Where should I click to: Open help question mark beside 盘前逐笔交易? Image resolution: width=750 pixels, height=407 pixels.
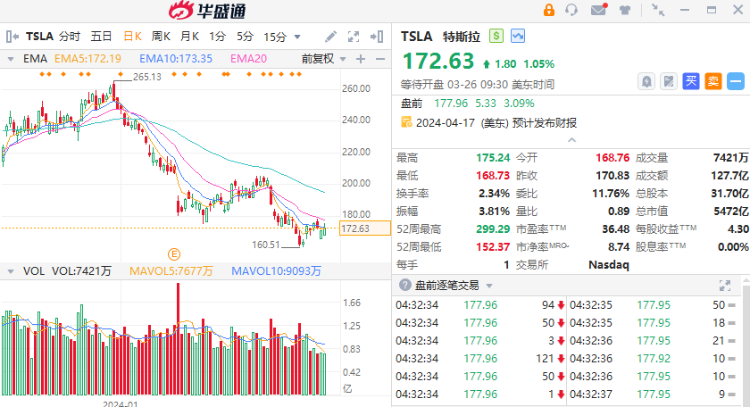(x=405, y=286)
